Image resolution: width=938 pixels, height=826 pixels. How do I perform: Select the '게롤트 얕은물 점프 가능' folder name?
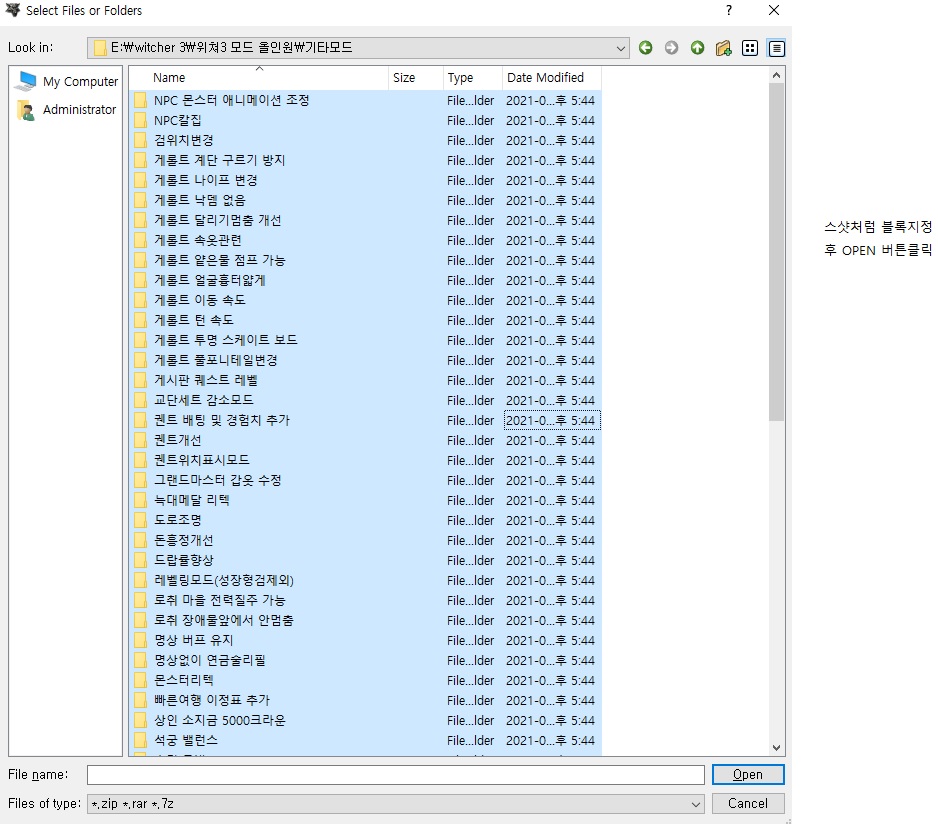click(x=220, y=260)
